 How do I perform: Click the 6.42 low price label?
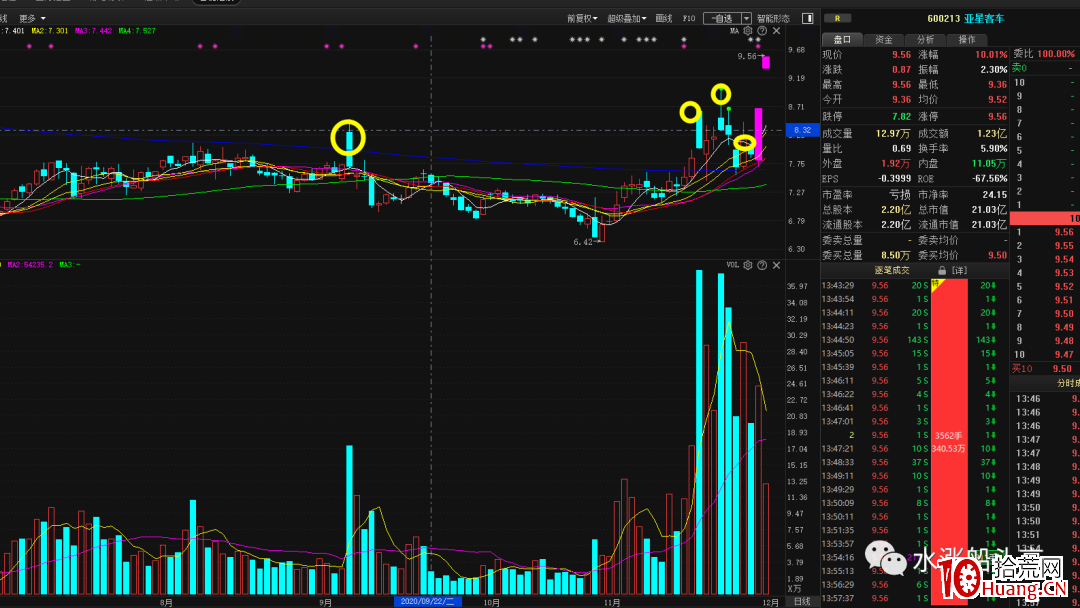coord(583,242)
